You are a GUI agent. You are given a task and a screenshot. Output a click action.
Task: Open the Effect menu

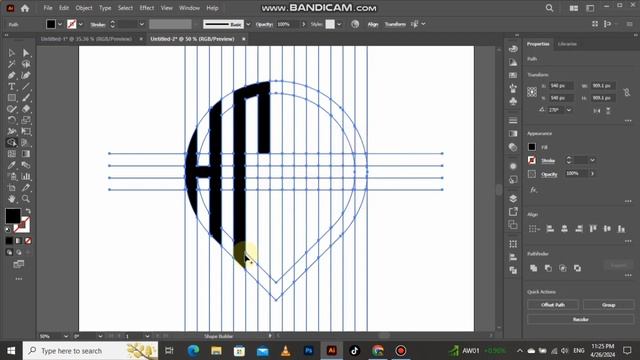click(147, 8)
